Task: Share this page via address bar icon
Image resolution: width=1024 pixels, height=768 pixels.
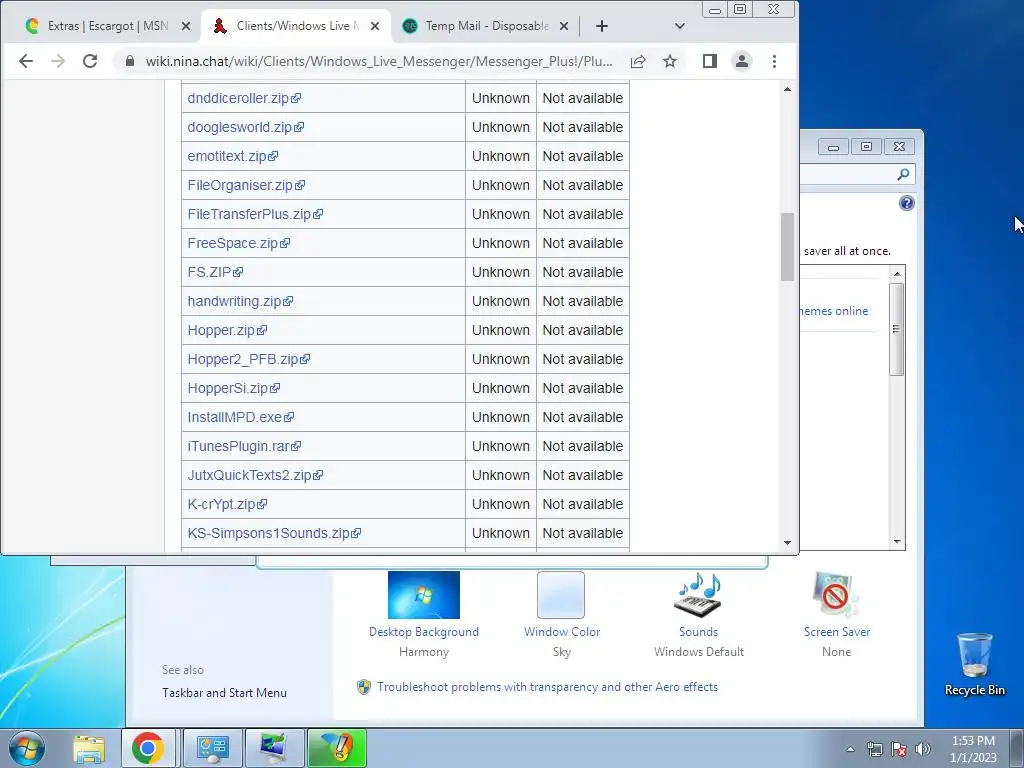Action: pos(638,61)
